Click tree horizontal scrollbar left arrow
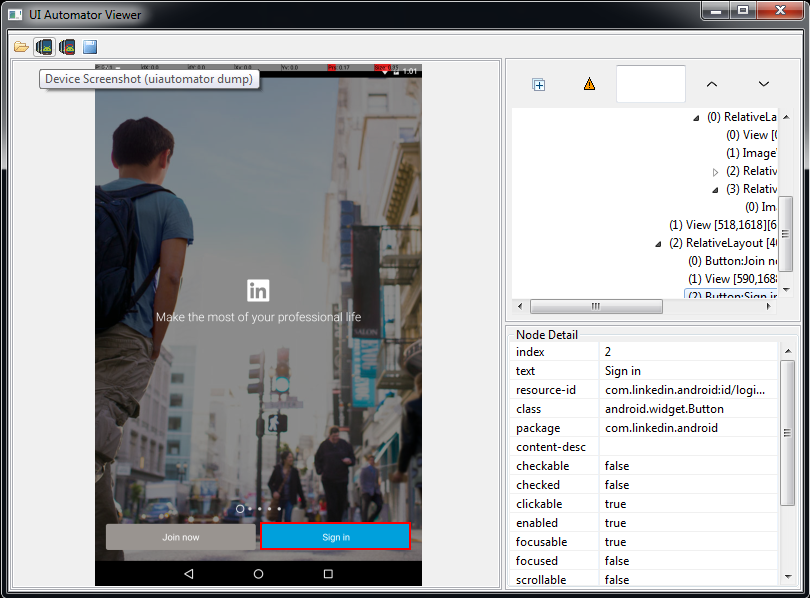 coord(520,306)
